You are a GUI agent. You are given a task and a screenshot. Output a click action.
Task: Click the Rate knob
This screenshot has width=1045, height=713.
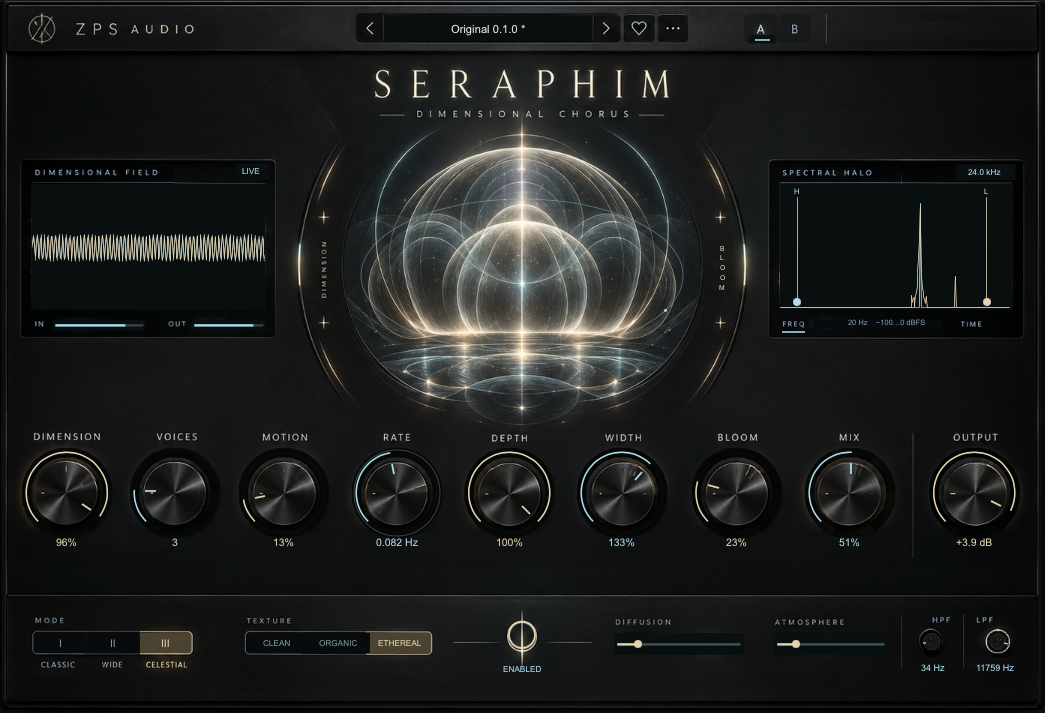pos(397,492)
